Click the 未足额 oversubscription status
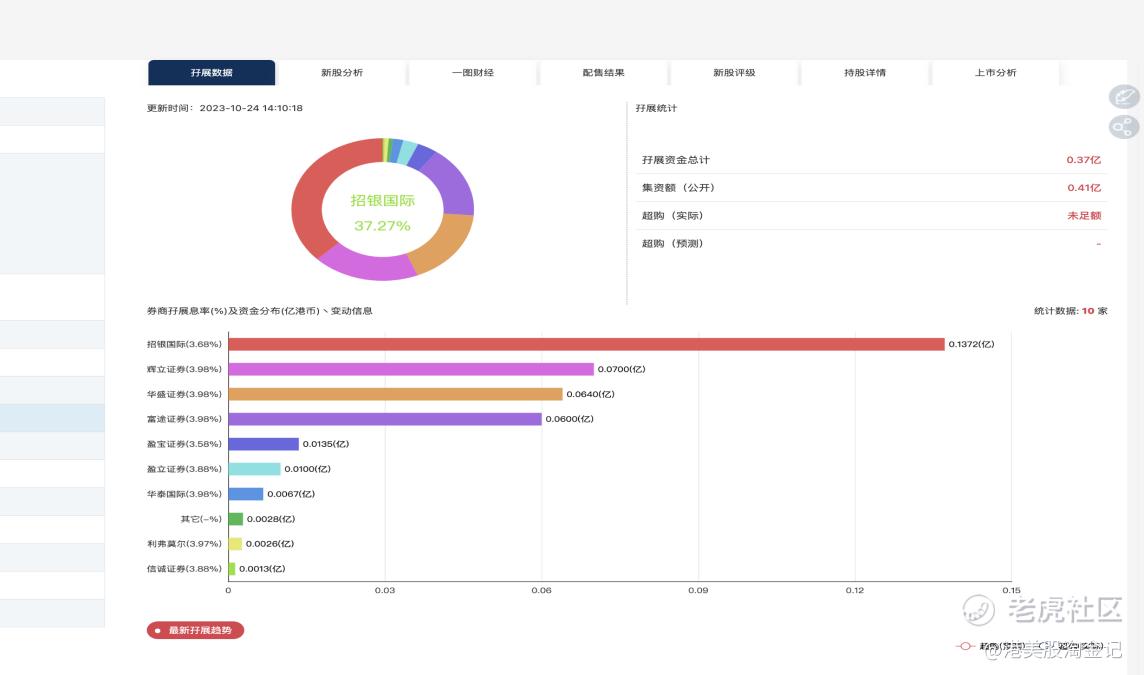The height and width of the screenshot is (675, 1144). coord(1084,215)
